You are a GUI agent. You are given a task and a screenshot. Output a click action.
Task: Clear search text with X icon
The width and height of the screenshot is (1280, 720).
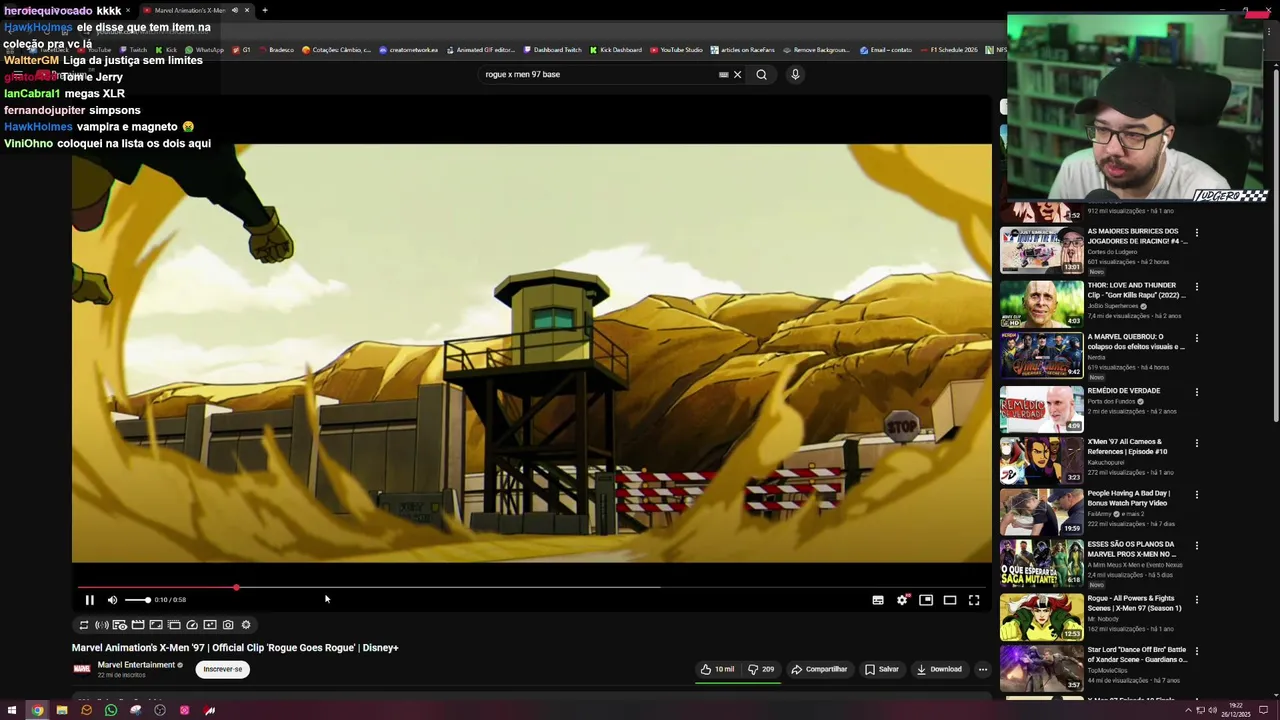click(738, 74)
